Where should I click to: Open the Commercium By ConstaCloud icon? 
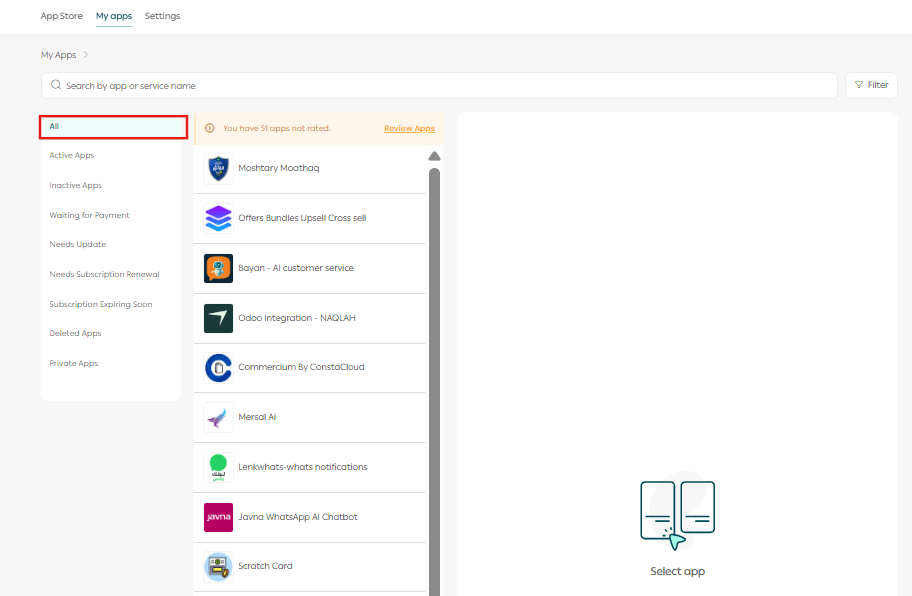pyautogui.click(x=218, y=368)
